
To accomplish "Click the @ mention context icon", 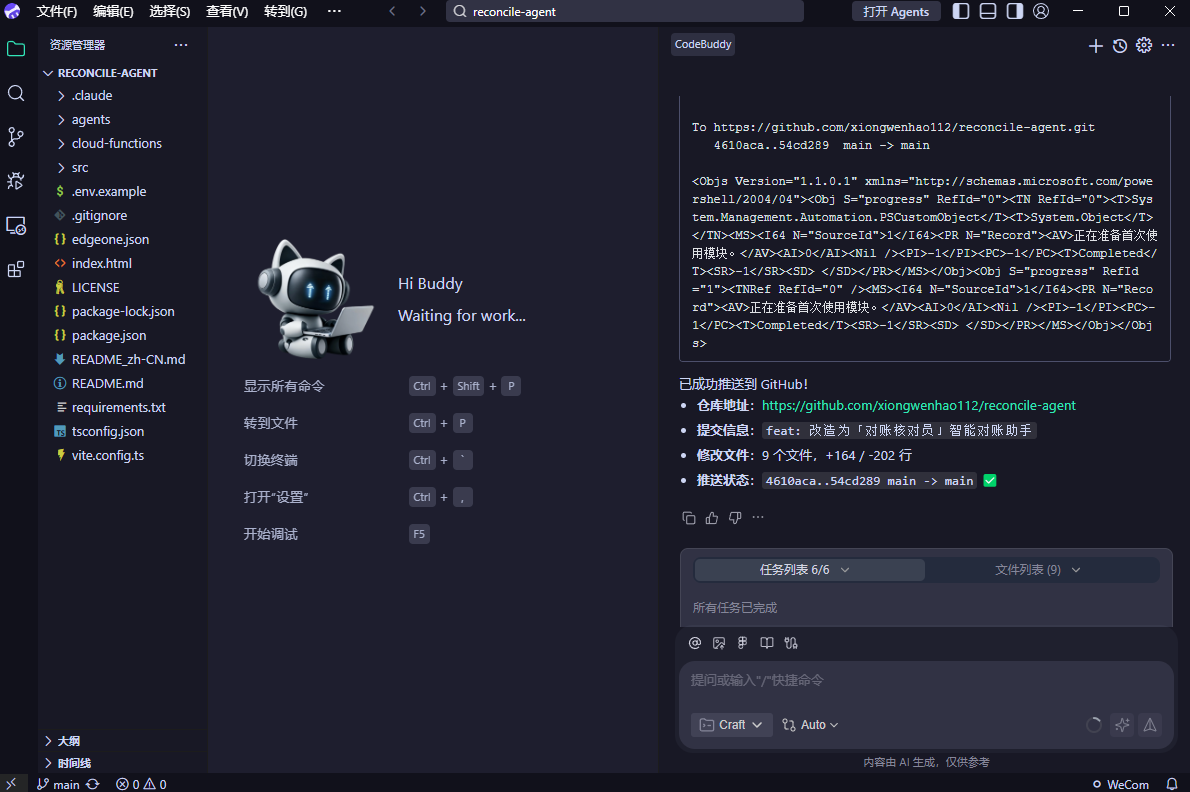I will click(x=694, y=643).
